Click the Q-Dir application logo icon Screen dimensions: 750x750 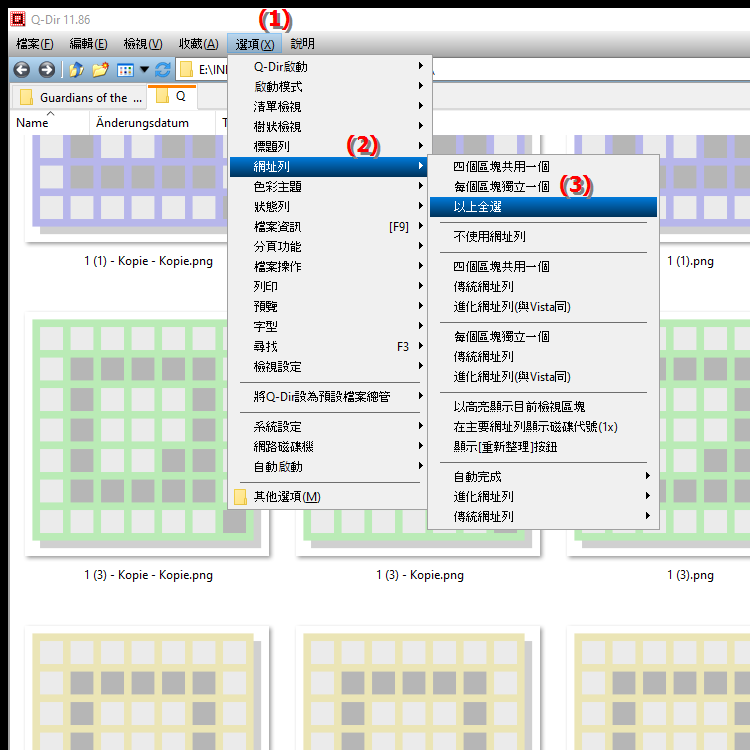(x=18, y=19)
